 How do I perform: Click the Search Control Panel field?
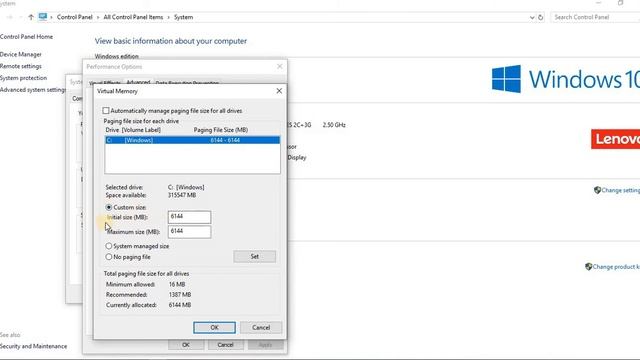[x=595, y=17]
